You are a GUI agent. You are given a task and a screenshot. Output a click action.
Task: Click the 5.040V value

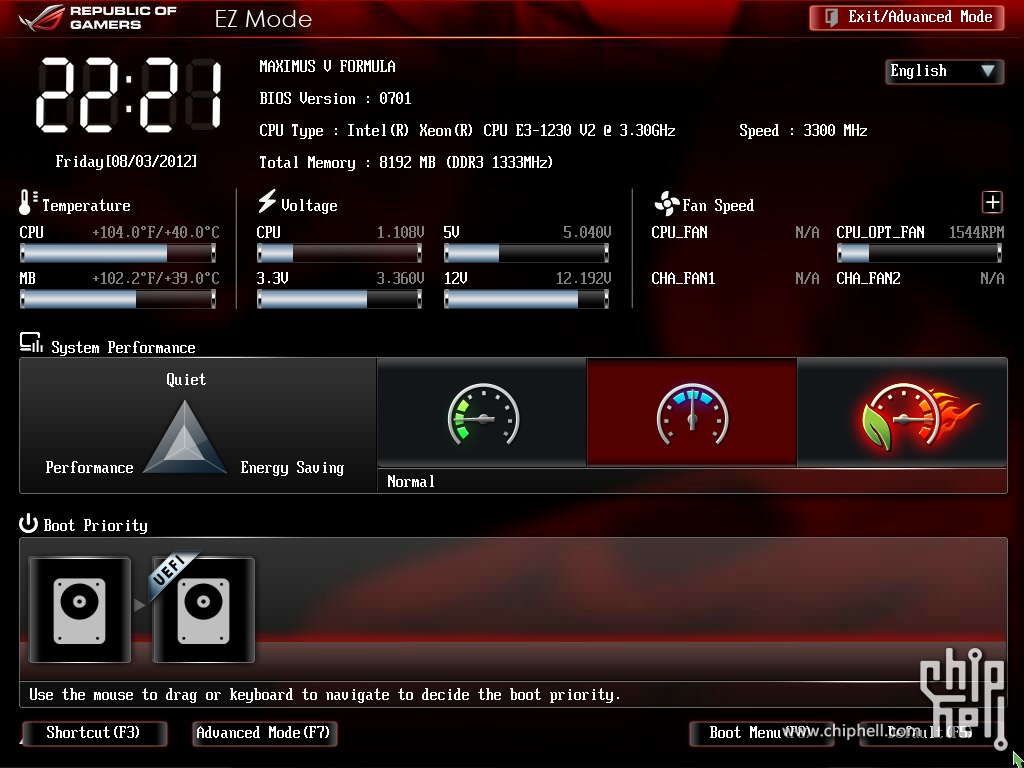coord(587,232)
